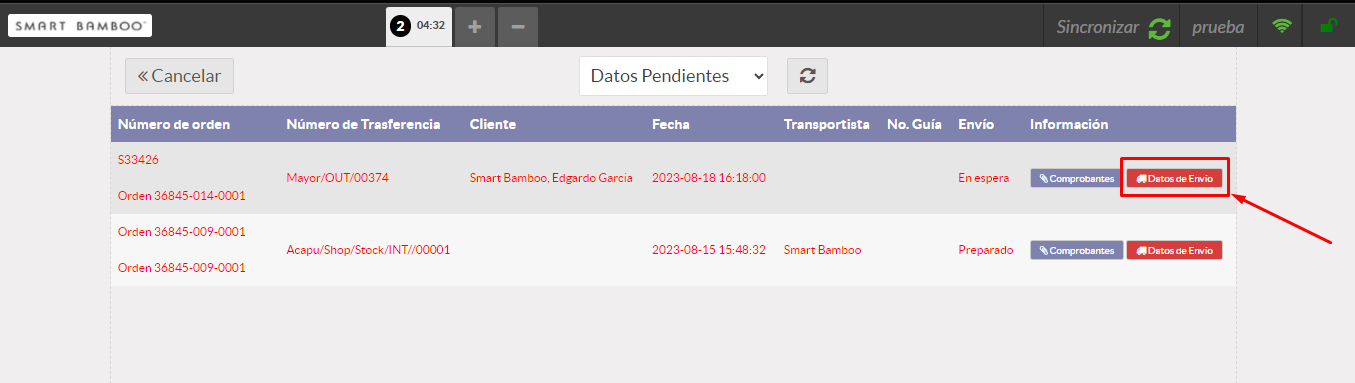Image resolution: width=1355 pixels, height=383 pixels.
Task: Click the refresh icon beside dropdown
Action: pos(807,76)
